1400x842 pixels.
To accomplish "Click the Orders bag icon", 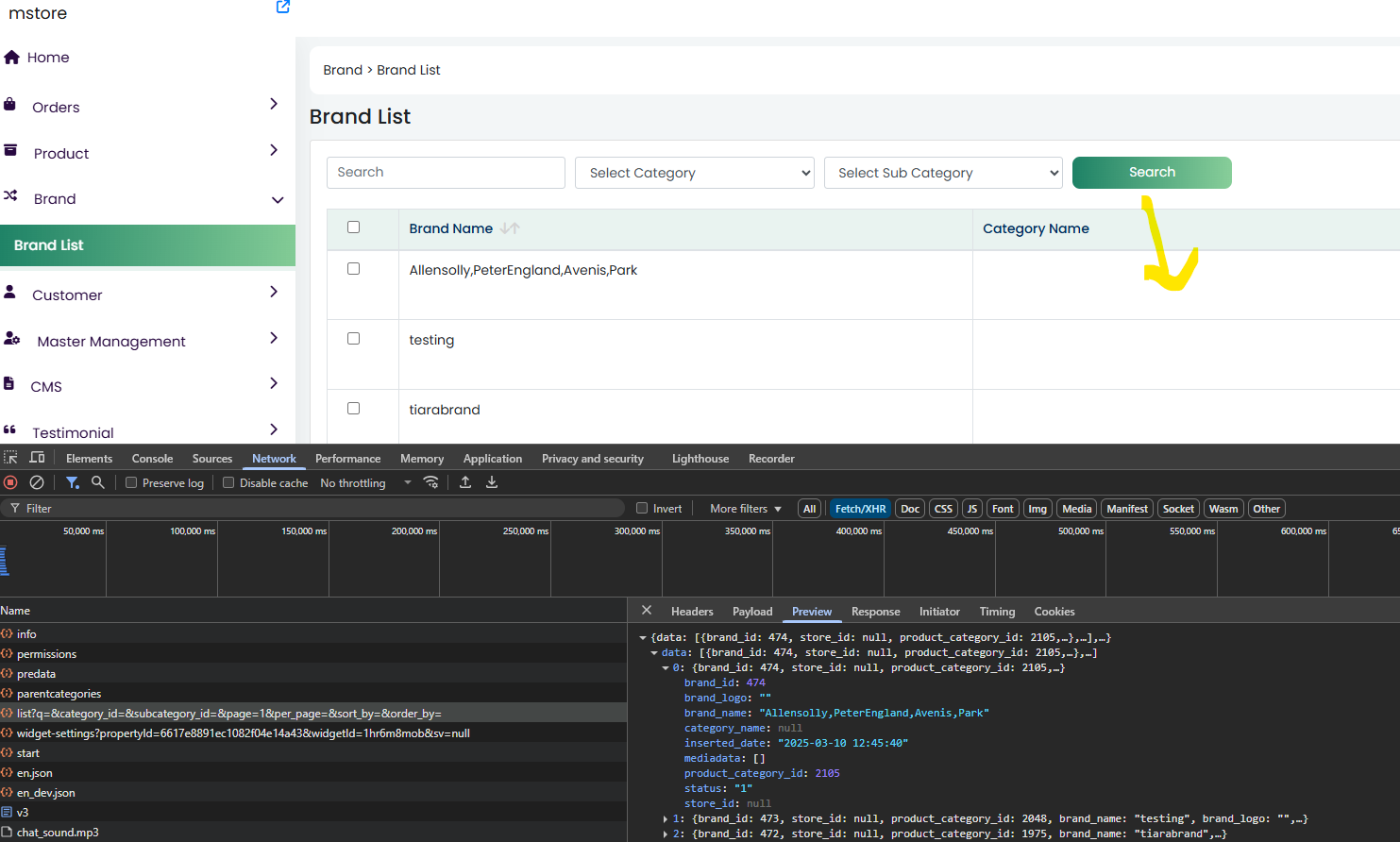I will (x=9, y=105).
